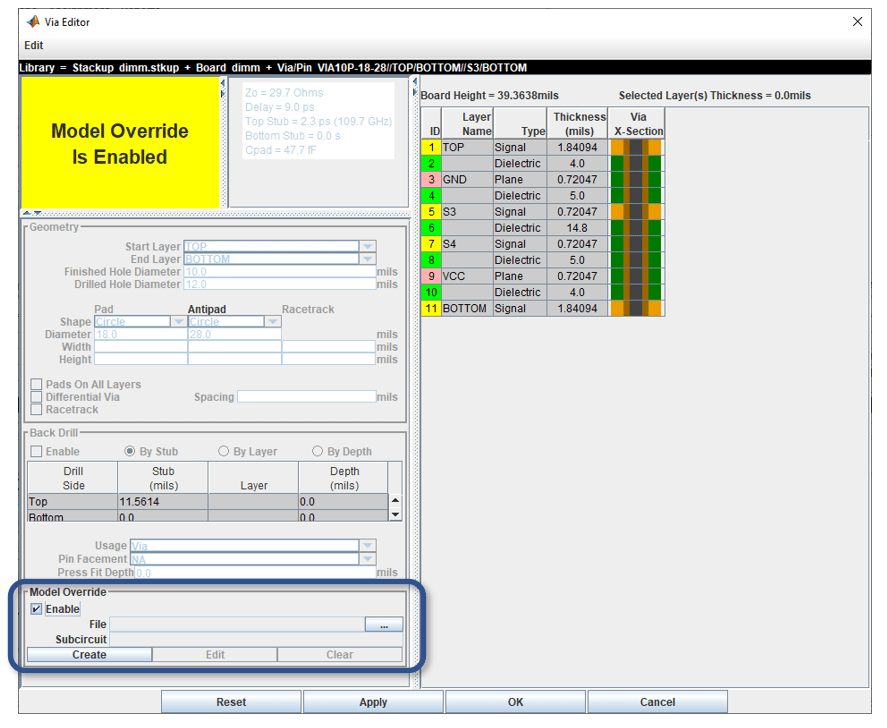Click the scroll-down arrow on the Back Drill table

[395, 514]
